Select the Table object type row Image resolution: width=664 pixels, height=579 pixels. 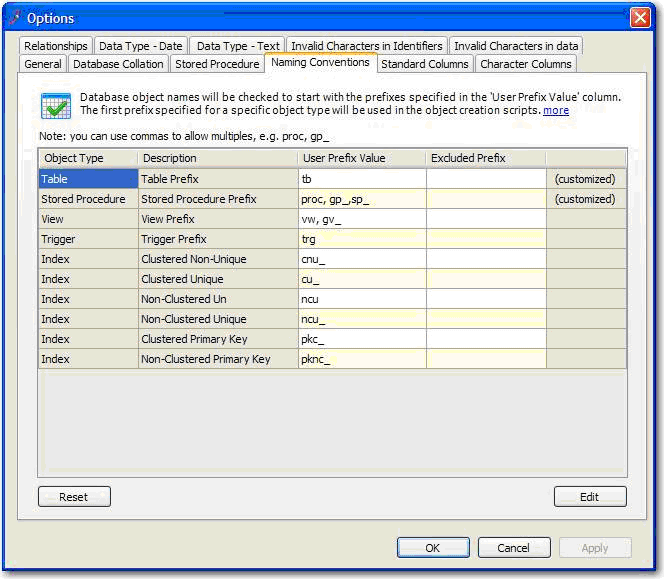[x=88, y=179]
